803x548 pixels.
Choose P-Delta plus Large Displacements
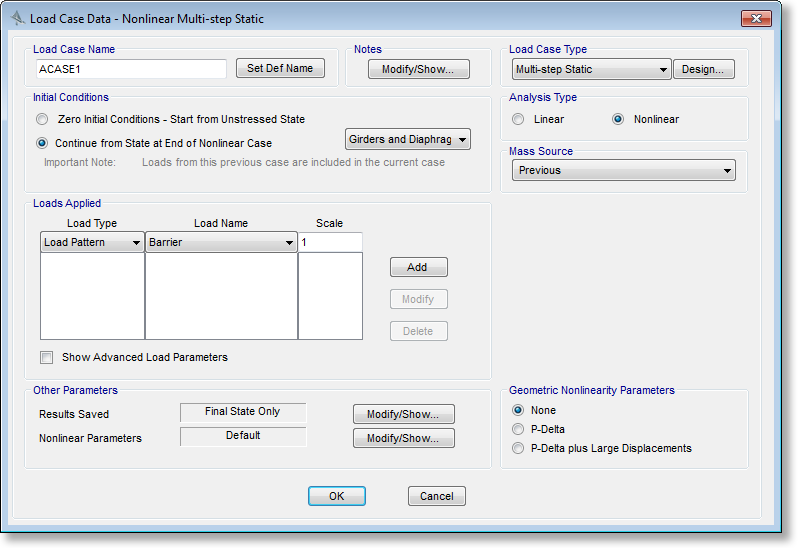pyautogui.click(x=518, y=448)
